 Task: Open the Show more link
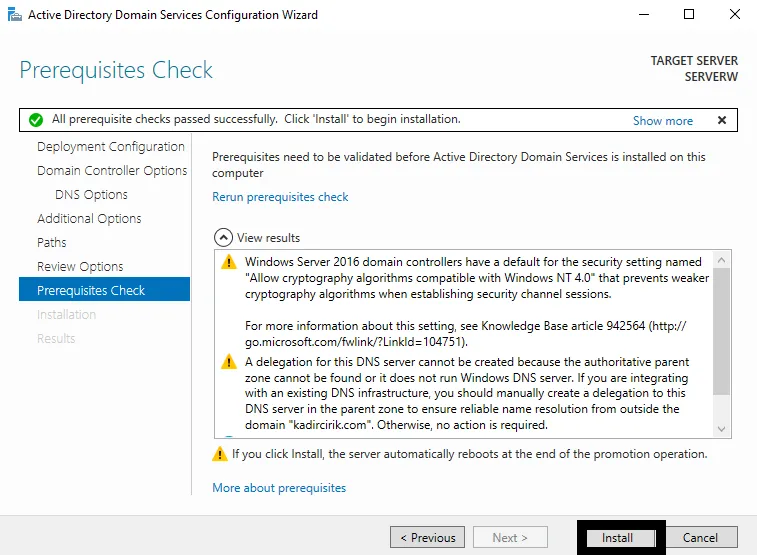point(663,121)
